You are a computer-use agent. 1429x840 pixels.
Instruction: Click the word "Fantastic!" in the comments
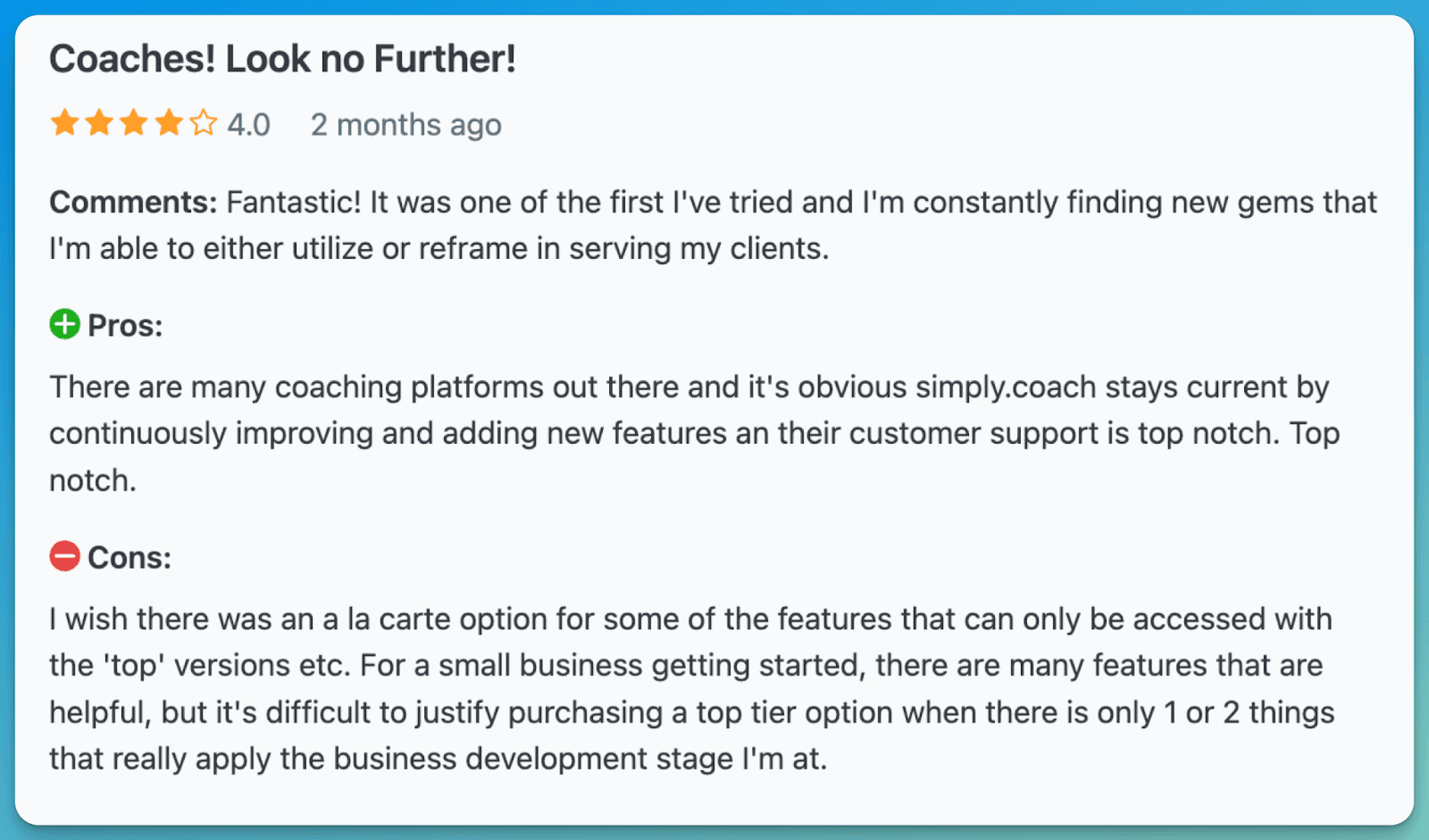(x=294, y=203)
